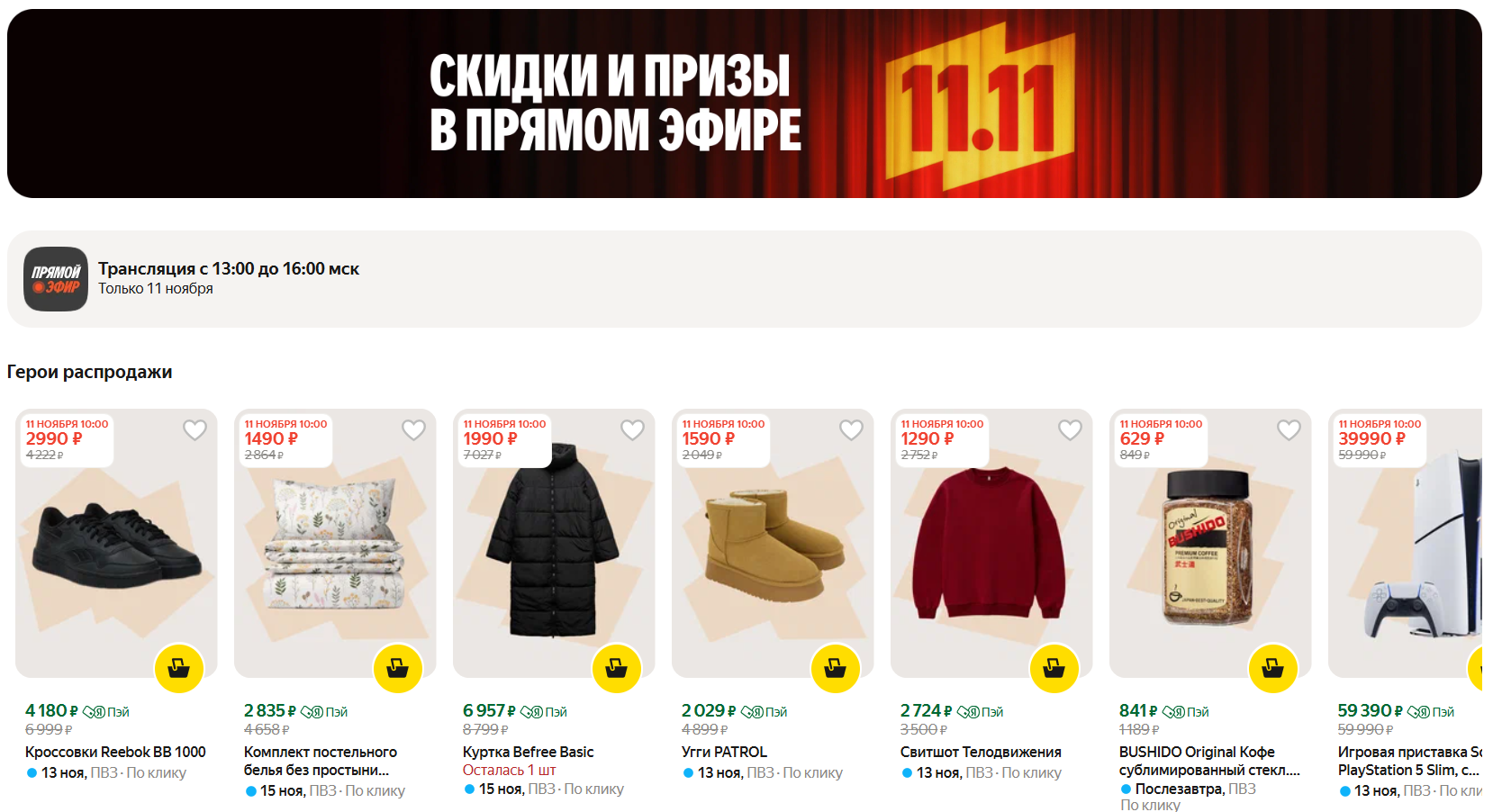Open the Свитшот Телодвижения product image

pos(991,544)
